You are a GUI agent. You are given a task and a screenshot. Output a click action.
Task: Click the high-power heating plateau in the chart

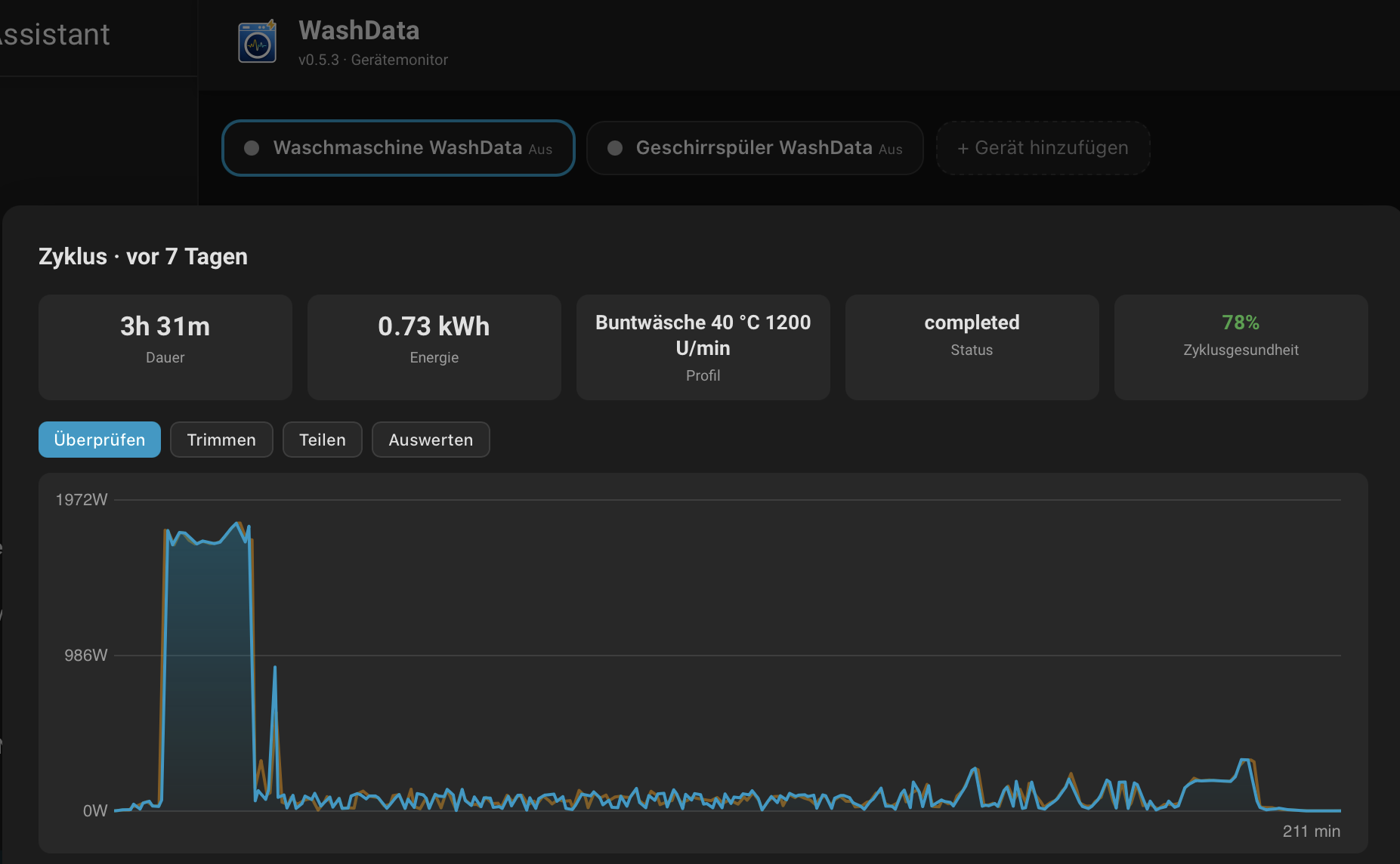coord(208,665)
